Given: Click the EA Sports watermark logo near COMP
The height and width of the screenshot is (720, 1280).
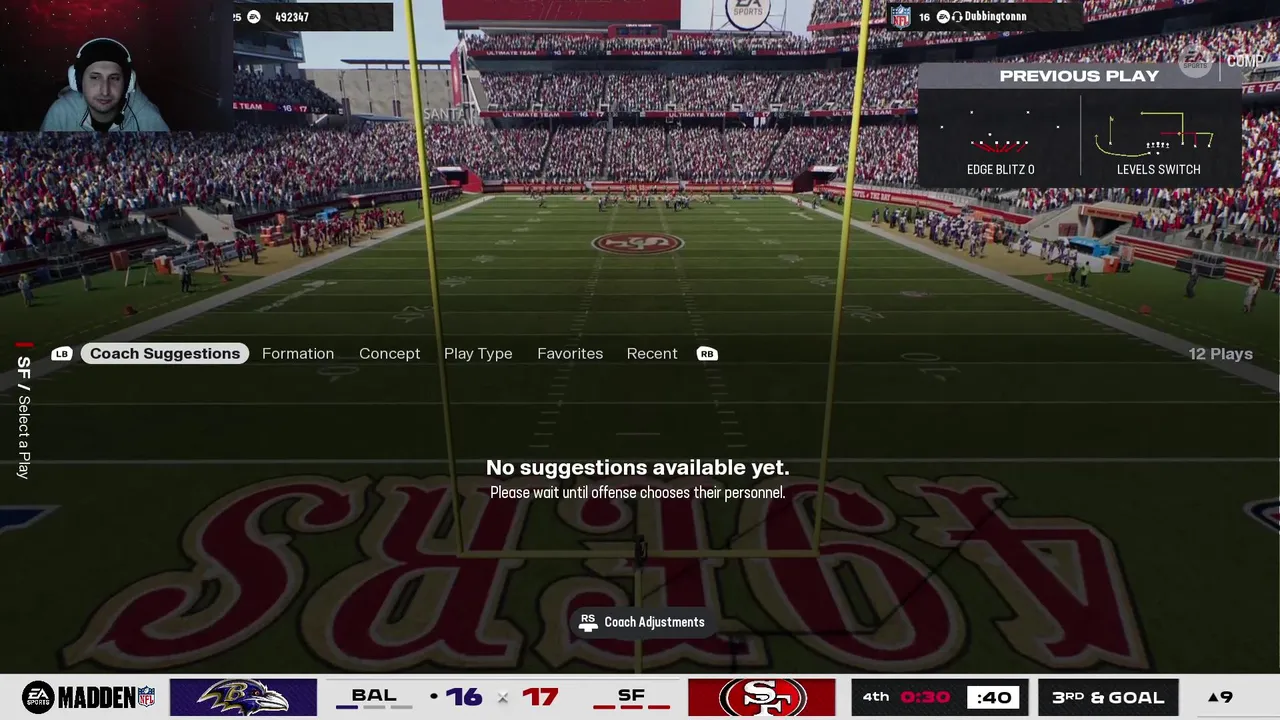Looking at the screenshot, I should pyautogui.click(x=1196, y=61).
